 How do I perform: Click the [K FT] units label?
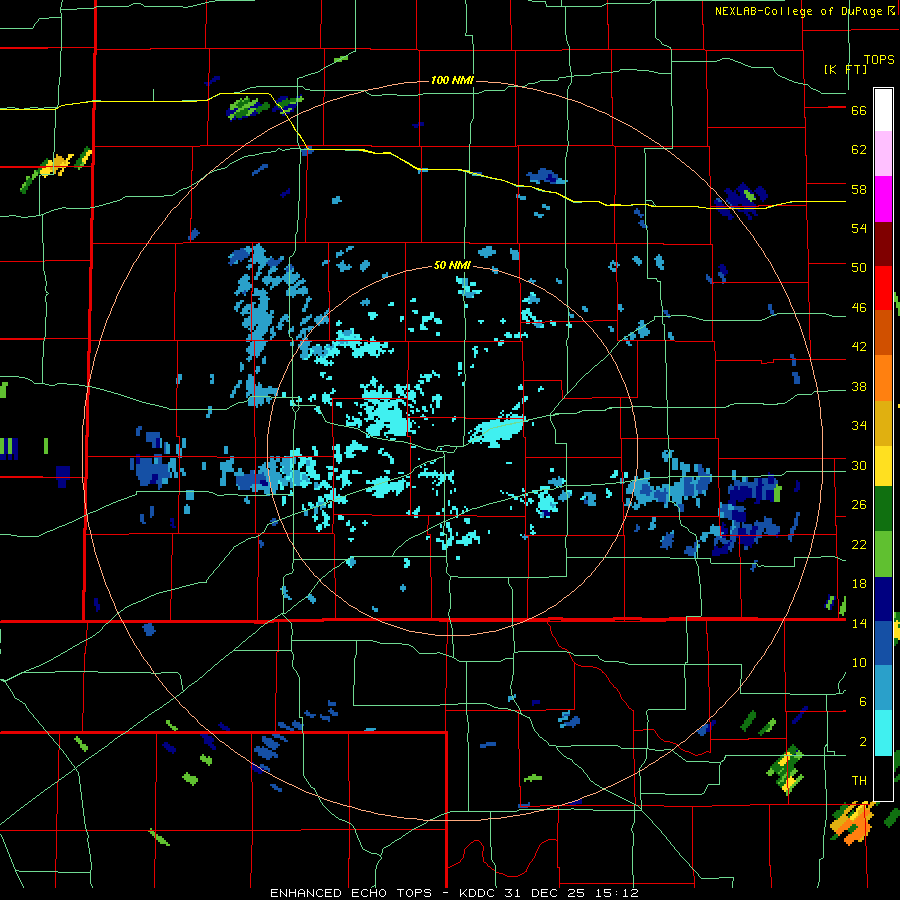845,69
